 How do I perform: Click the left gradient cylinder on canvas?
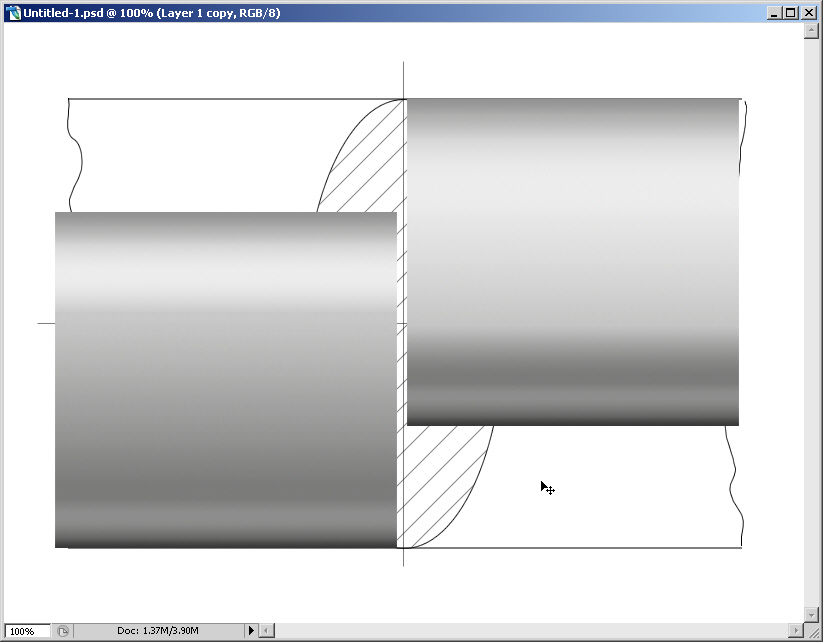pos(226,380)
